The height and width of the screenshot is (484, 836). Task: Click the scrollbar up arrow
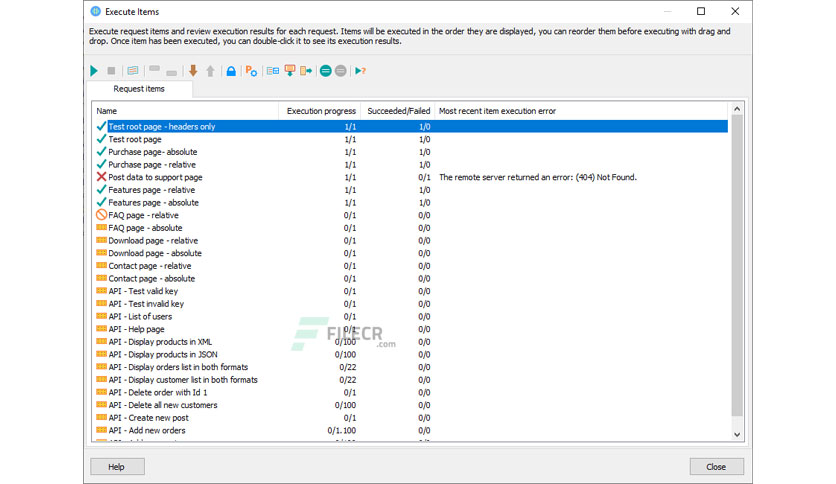pyautogui.click(x=737, y=109)
